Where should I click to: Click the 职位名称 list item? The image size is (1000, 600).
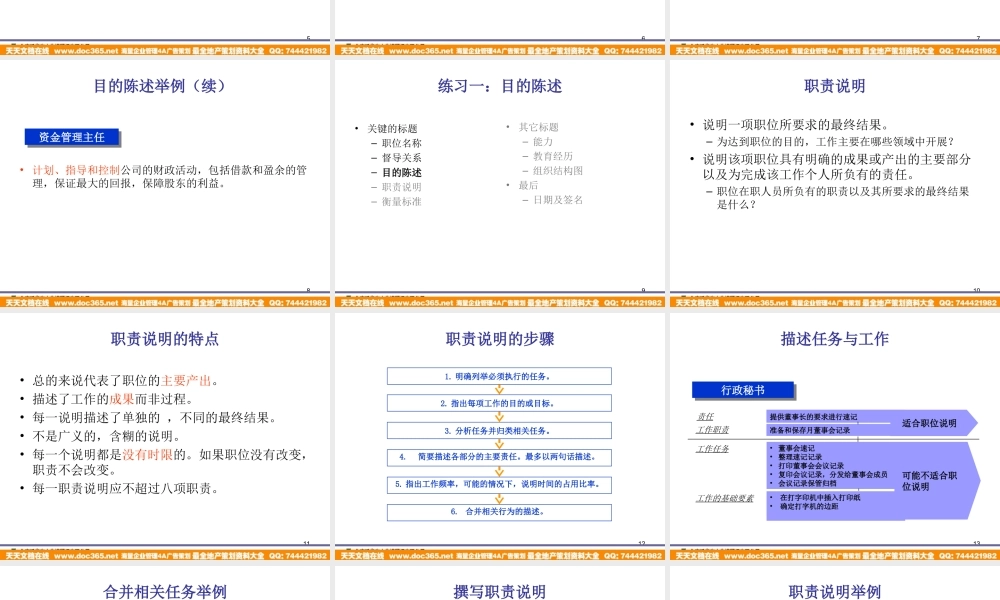402,143
